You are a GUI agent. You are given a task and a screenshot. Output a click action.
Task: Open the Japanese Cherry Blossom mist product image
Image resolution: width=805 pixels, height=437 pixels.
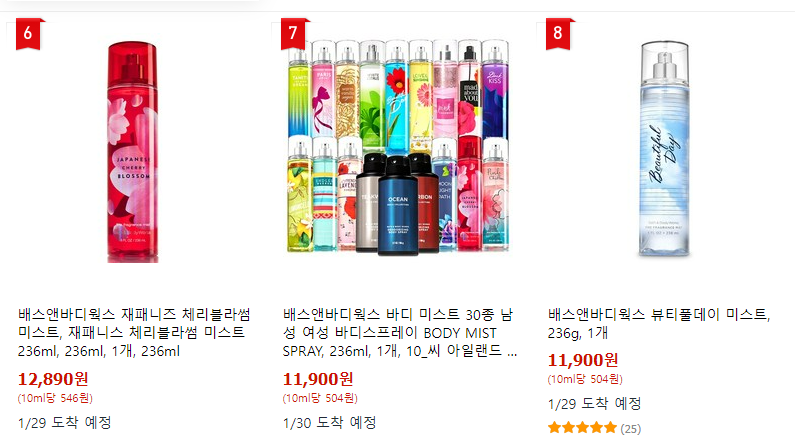[132, 152]
